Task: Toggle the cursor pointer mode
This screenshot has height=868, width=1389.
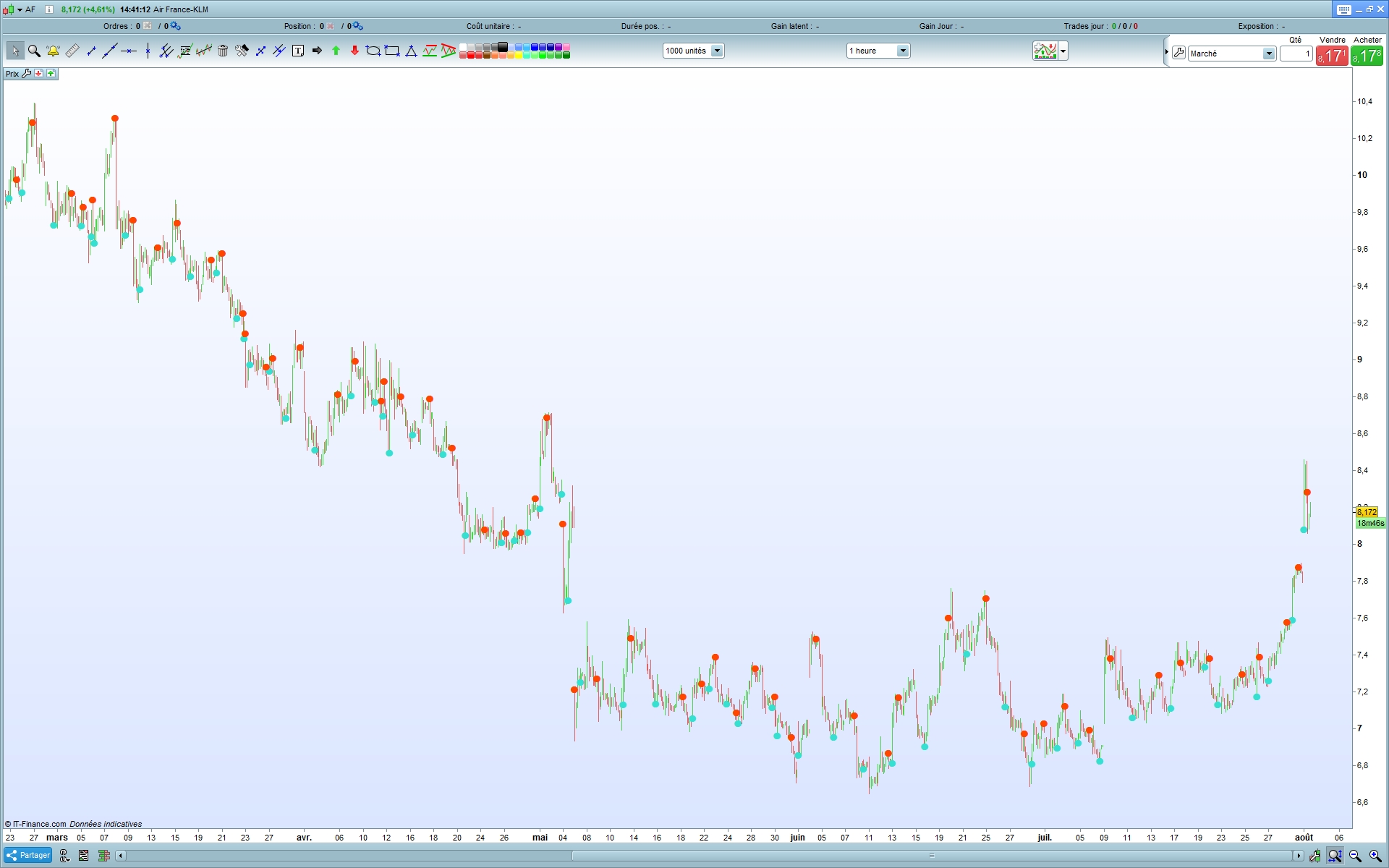Action: [15, 51]
